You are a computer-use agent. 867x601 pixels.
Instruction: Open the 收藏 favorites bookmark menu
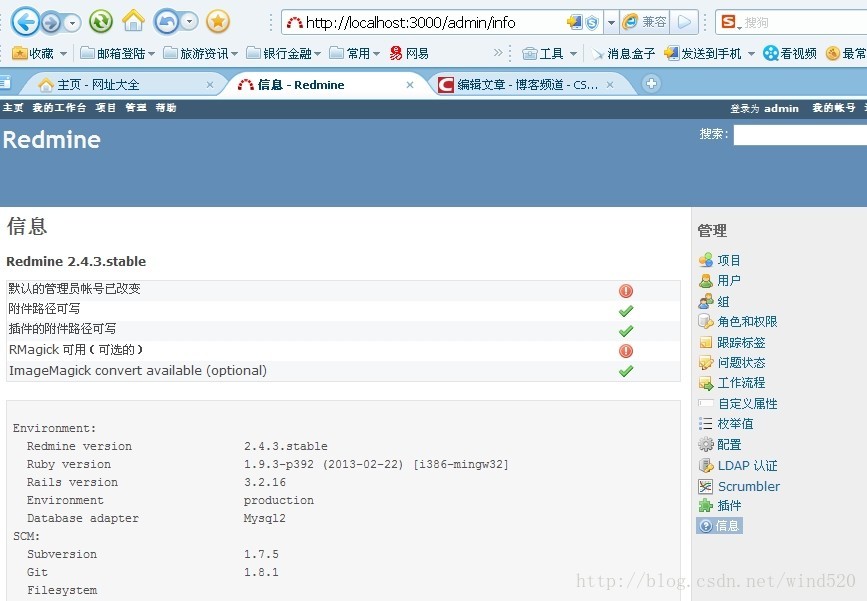coord(39,54)
